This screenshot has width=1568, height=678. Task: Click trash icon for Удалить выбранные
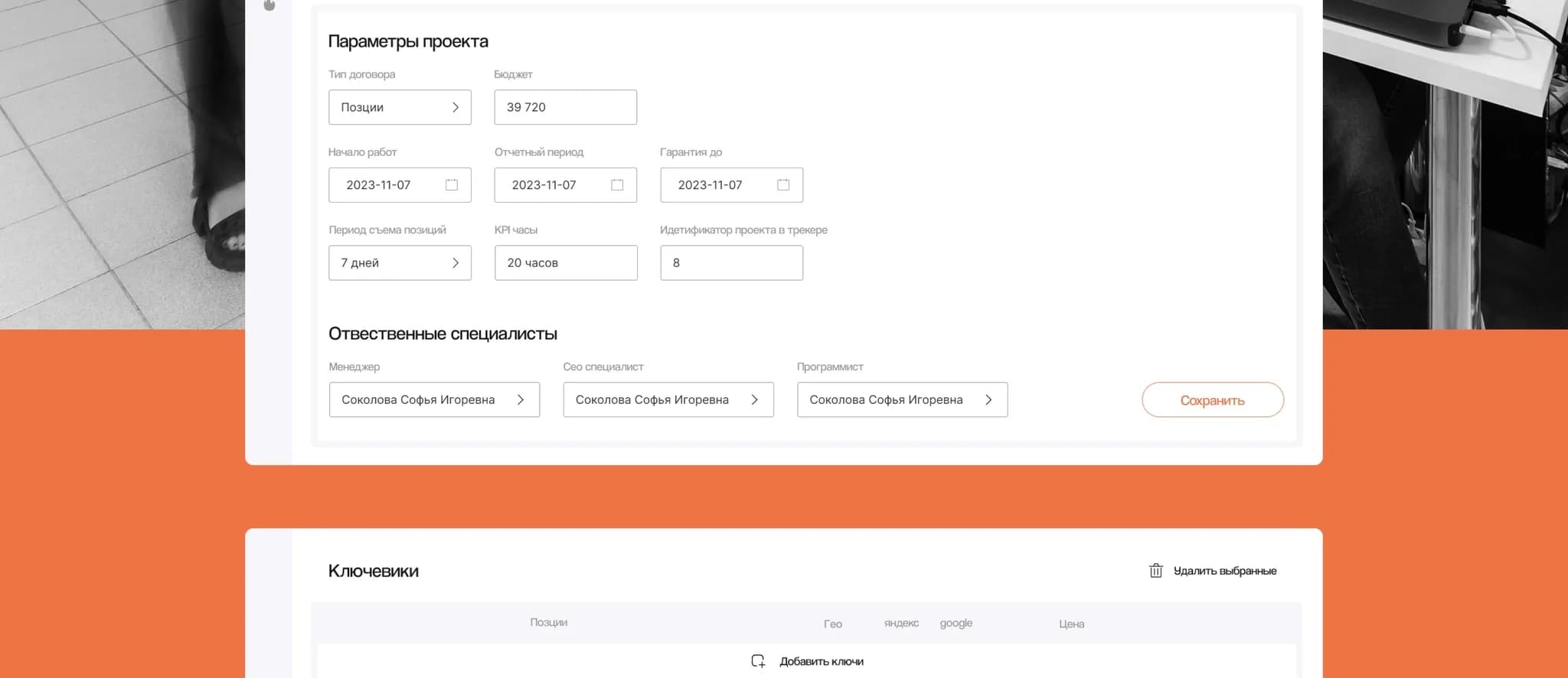[x=1156, y=571]
